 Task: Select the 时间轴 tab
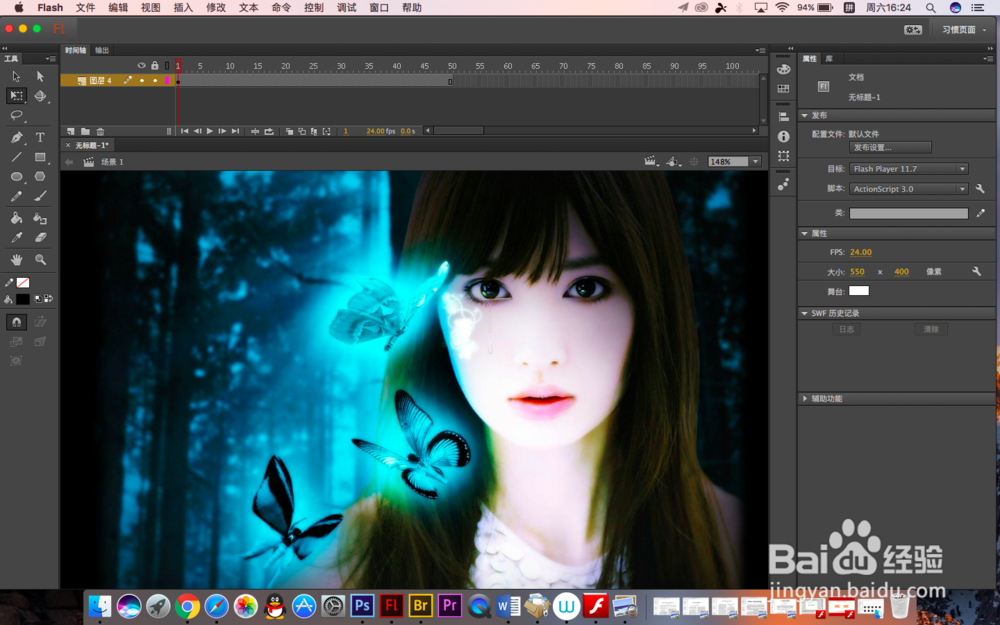[x=75, y=50]
